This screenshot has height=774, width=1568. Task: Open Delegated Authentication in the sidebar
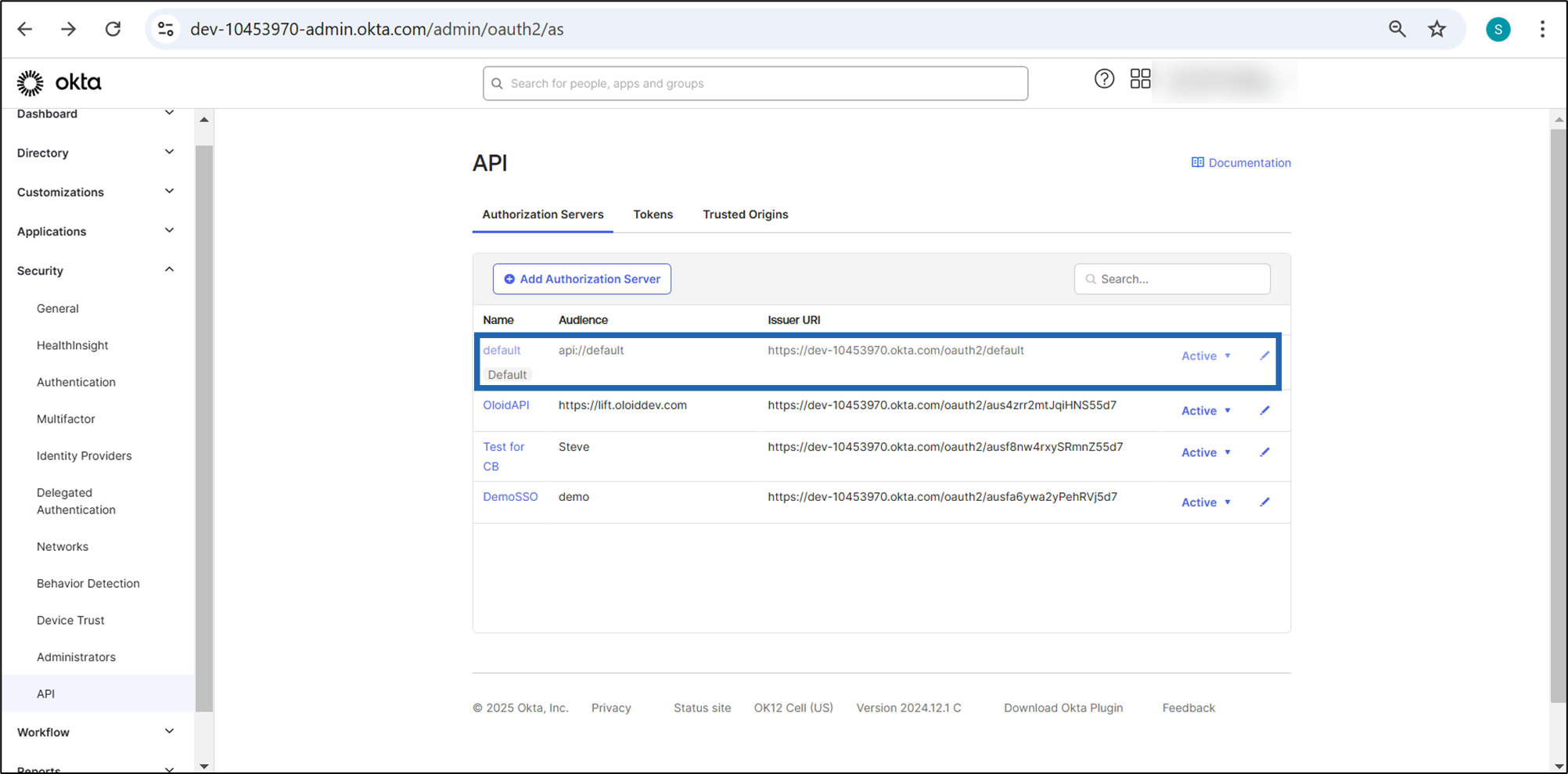click(x=76, y=501)
